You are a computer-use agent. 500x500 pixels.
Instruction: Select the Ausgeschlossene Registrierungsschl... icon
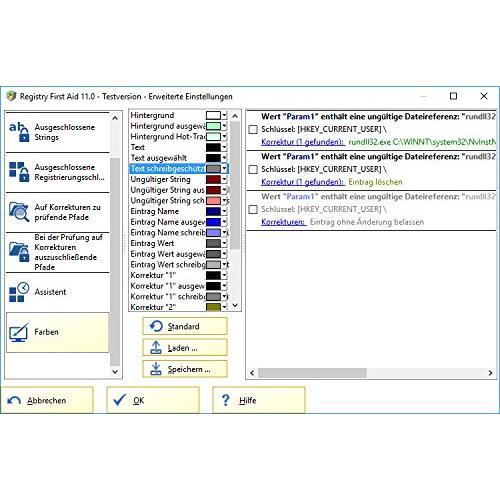coord(19,172)
